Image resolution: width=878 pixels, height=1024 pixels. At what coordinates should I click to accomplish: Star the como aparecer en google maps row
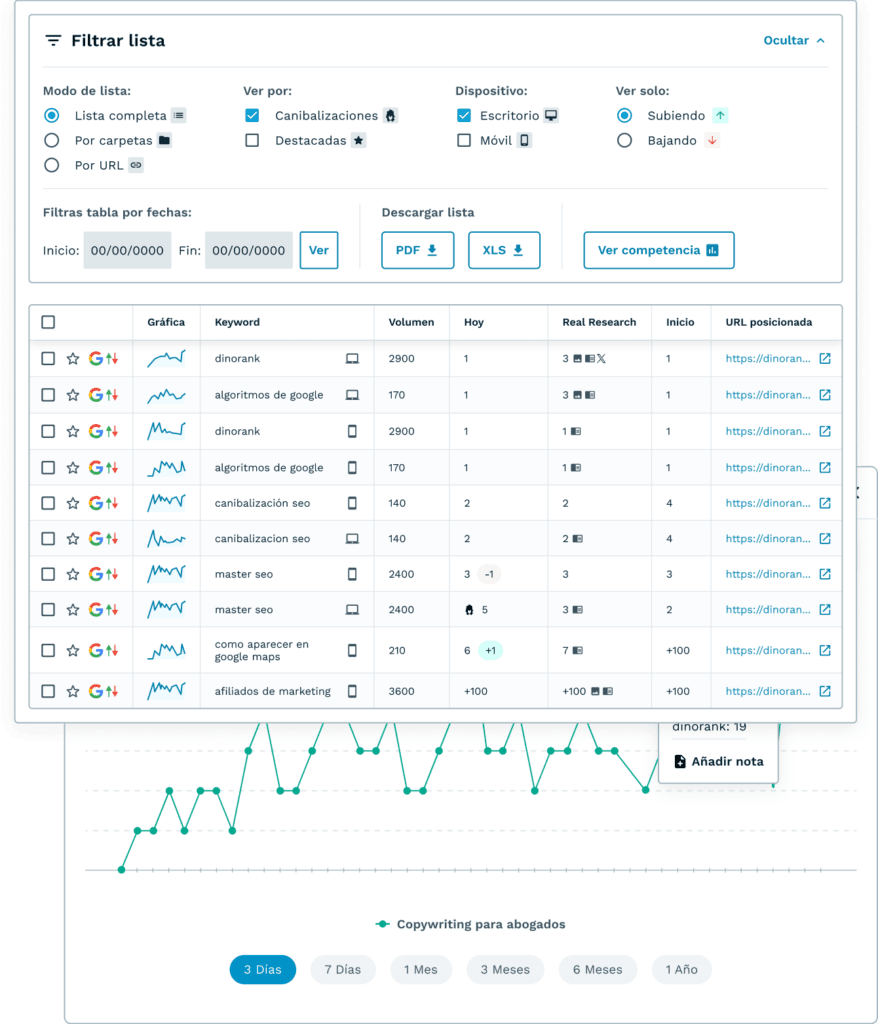pyautogui.click(x=73, y=650)
